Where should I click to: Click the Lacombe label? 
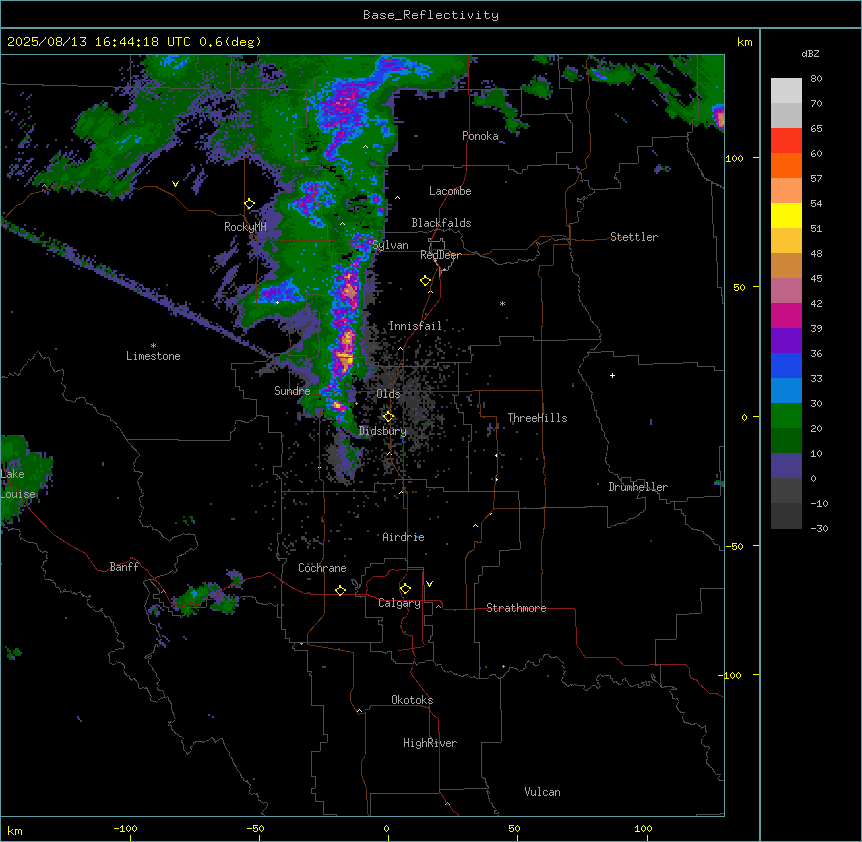450,191
